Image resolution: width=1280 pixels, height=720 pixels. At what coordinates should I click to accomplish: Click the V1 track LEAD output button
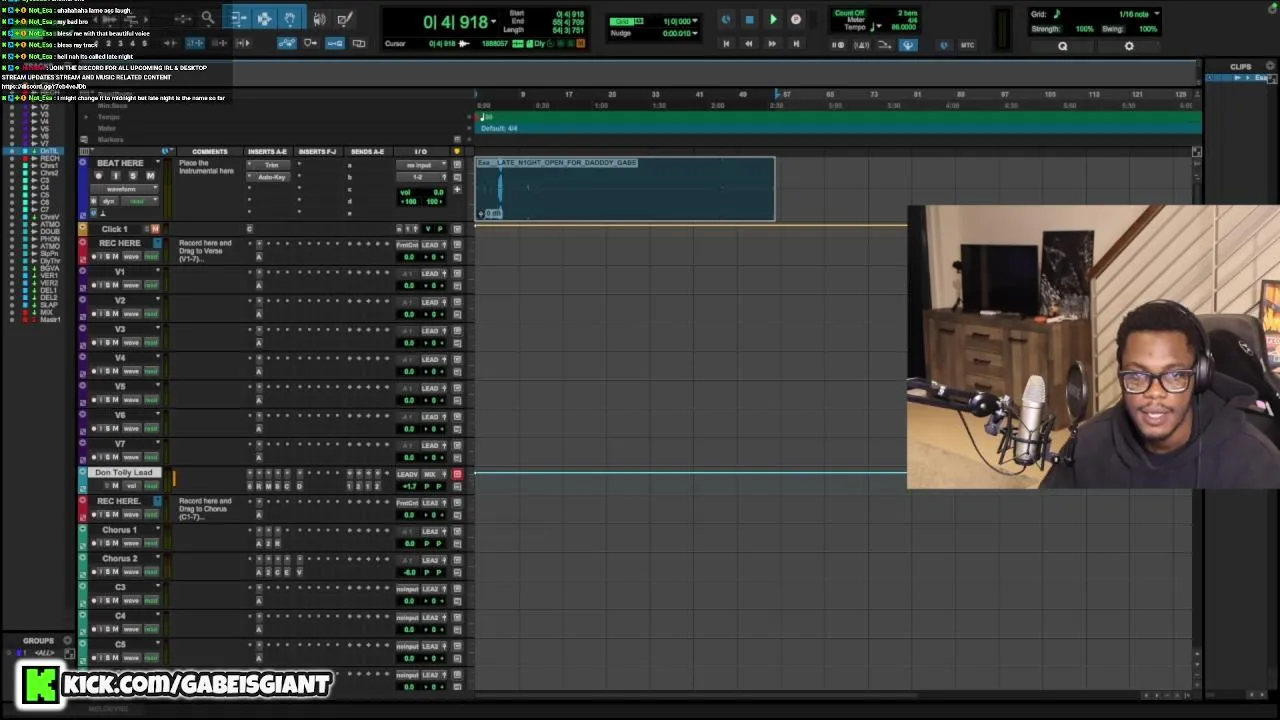tap(431, 273)
